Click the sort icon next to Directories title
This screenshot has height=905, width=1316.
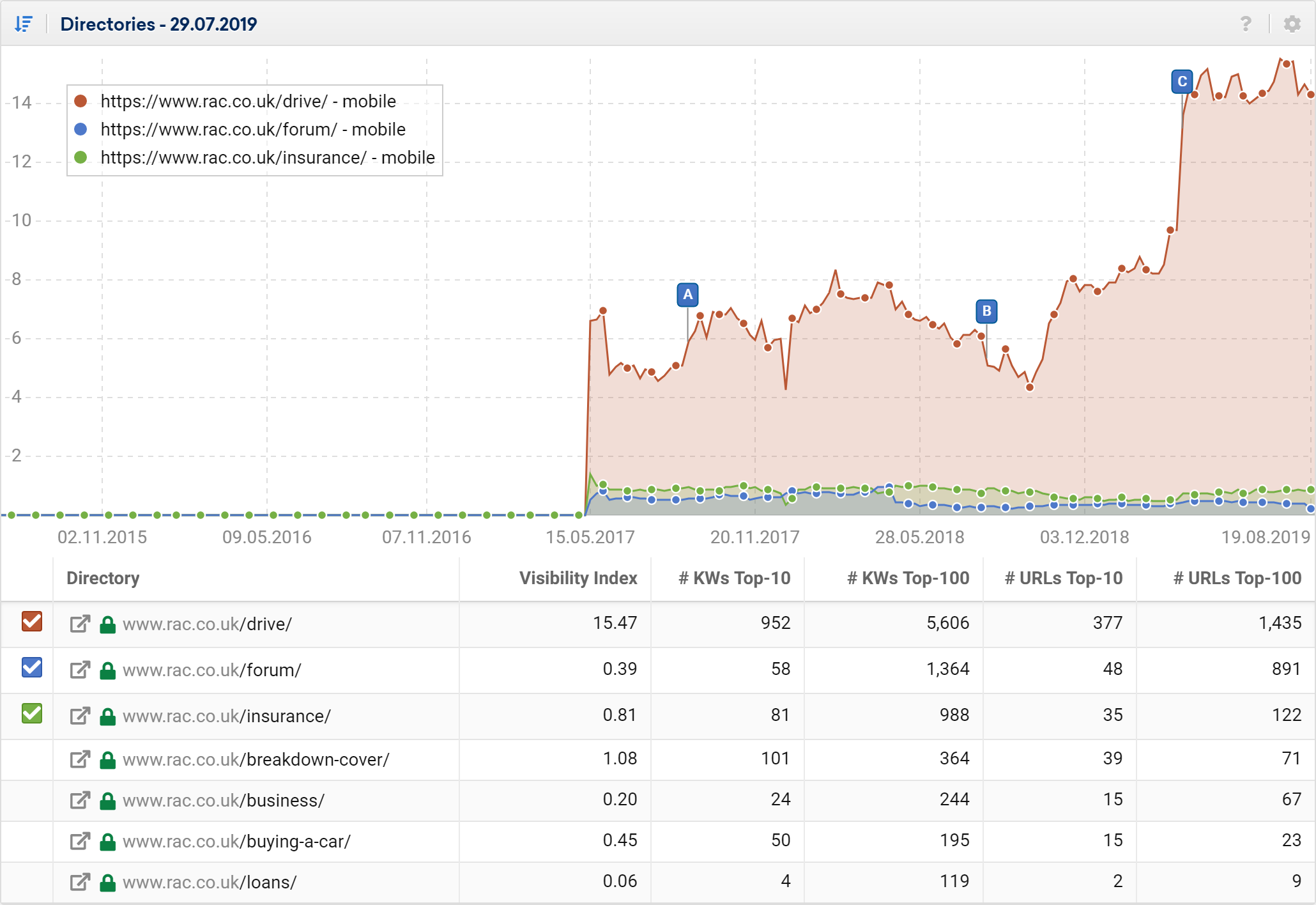coord(24,24)
